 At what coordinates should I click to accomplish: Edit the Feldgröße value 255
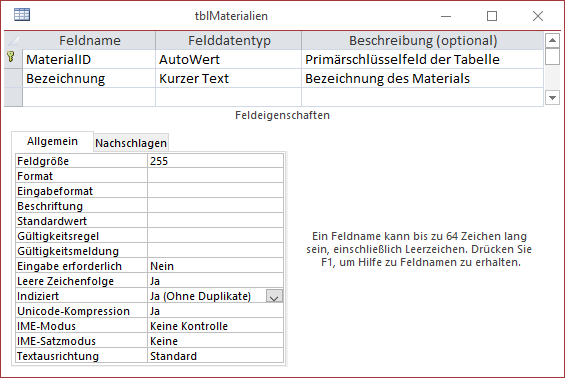[x=215, y=161]
